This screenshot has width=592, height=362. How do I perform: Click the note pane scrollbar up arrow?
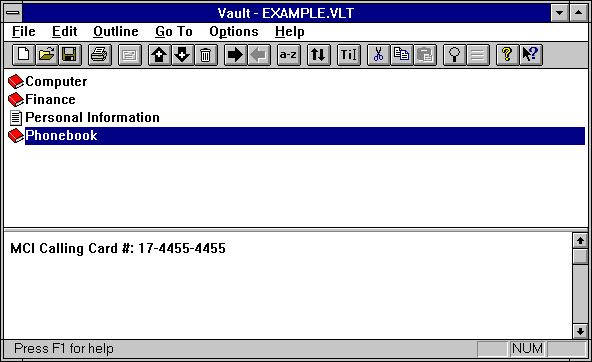coord(580,240)
